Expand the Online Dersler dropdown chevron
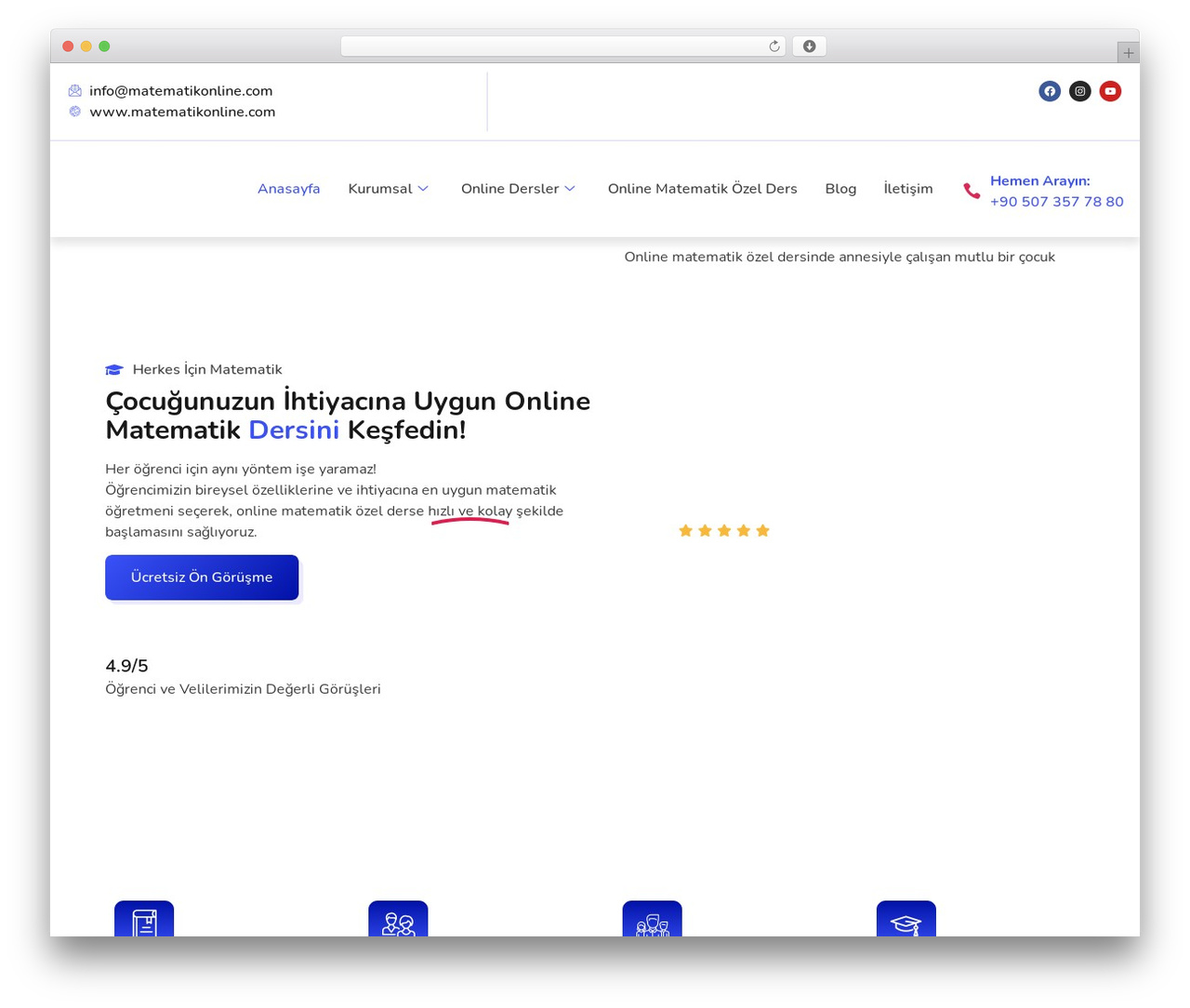The width and height of the screenshot is (1190, 1008). [570, 189]
